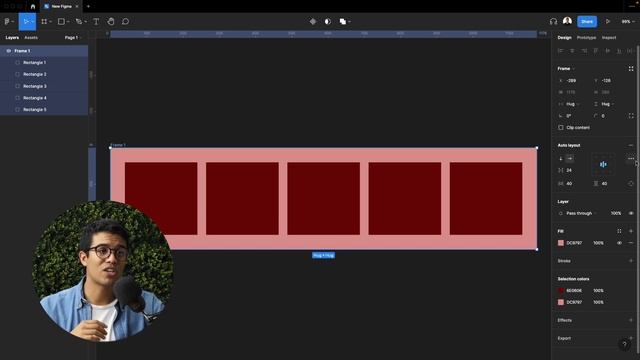The image size is (640, 360).
Task: Click the align horizontal centers icon
Action: tap(572, 51)
